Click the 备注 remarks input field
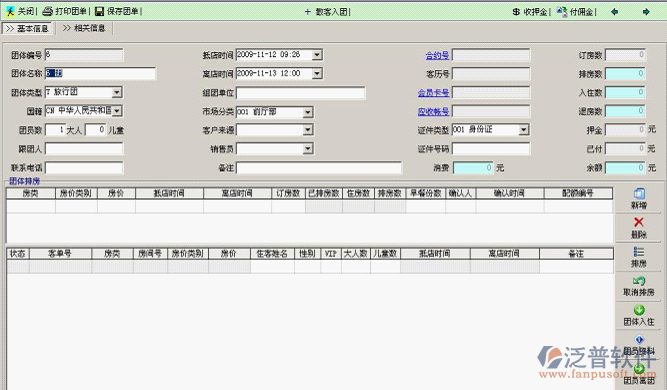Image resolution: width=667 pixels, height=390 pixels. point(319,168)
